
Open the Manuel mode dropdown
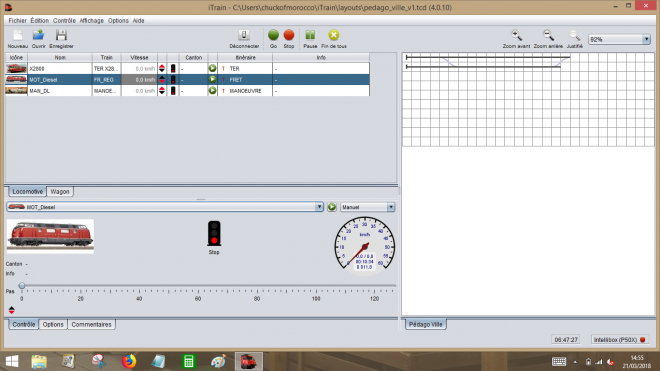click(391, 207)
